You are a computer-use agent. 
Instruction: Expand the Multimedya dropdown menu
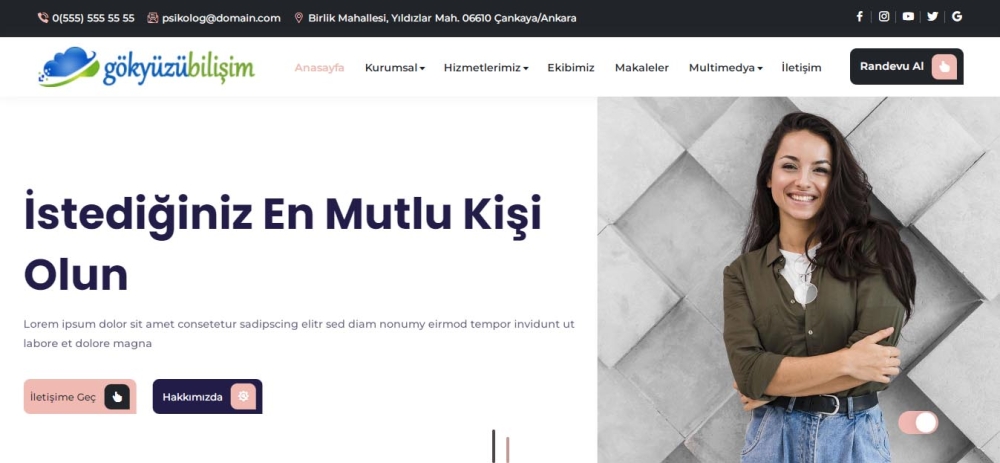point(726,68)
